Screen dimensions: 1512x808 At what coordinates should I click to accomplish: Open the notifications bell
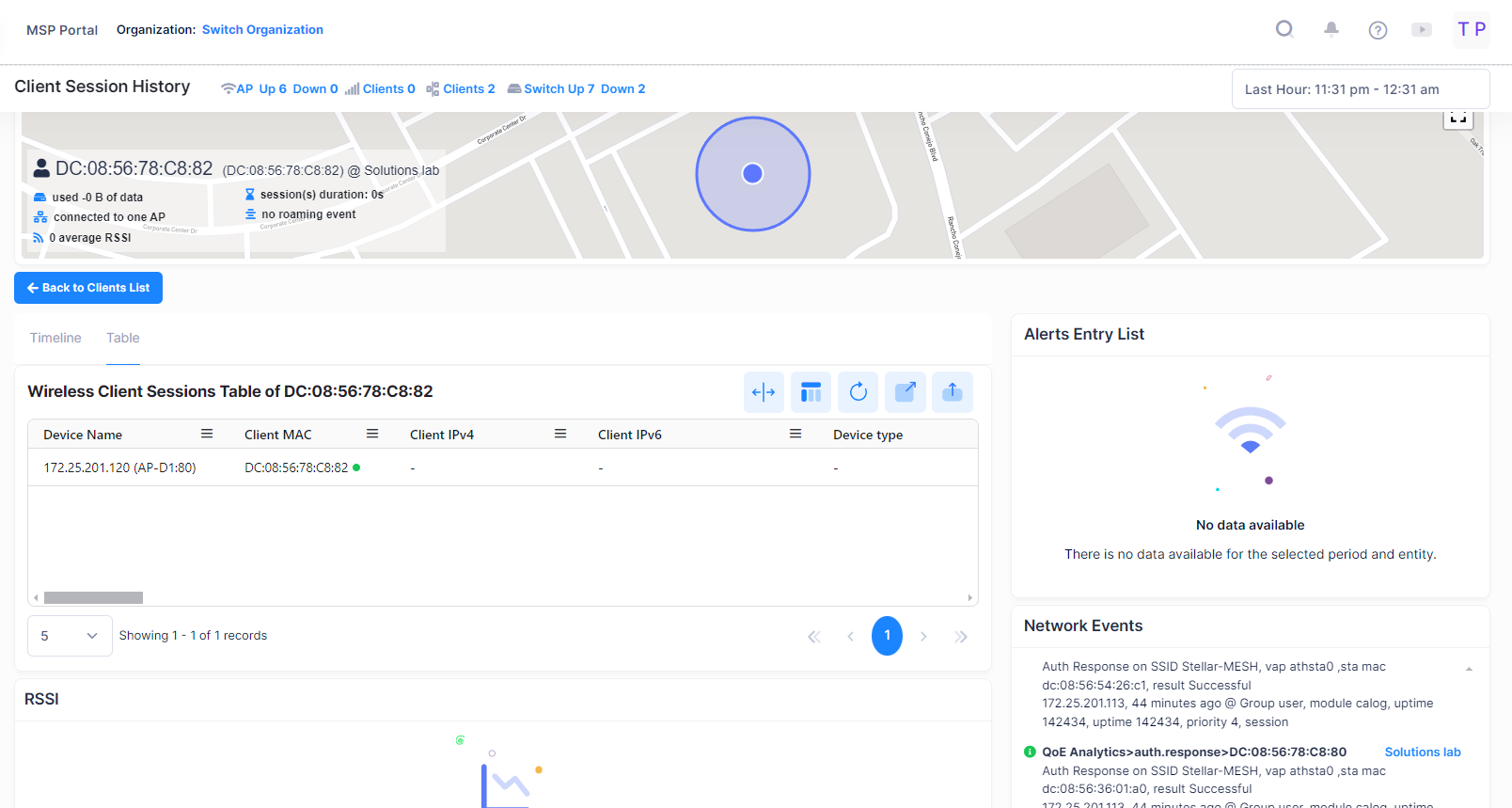tap(1331, 29)
